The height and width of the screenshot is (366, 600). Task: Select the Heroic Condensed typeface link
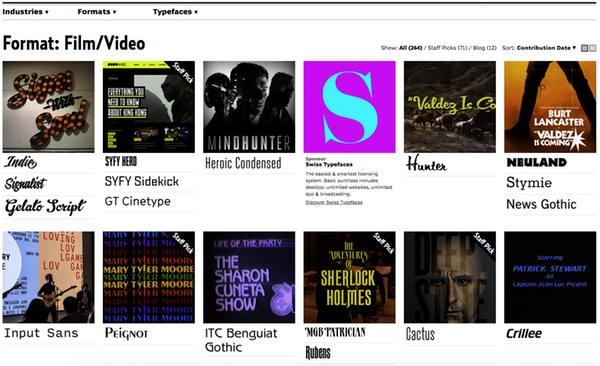[x=243, y=163]
